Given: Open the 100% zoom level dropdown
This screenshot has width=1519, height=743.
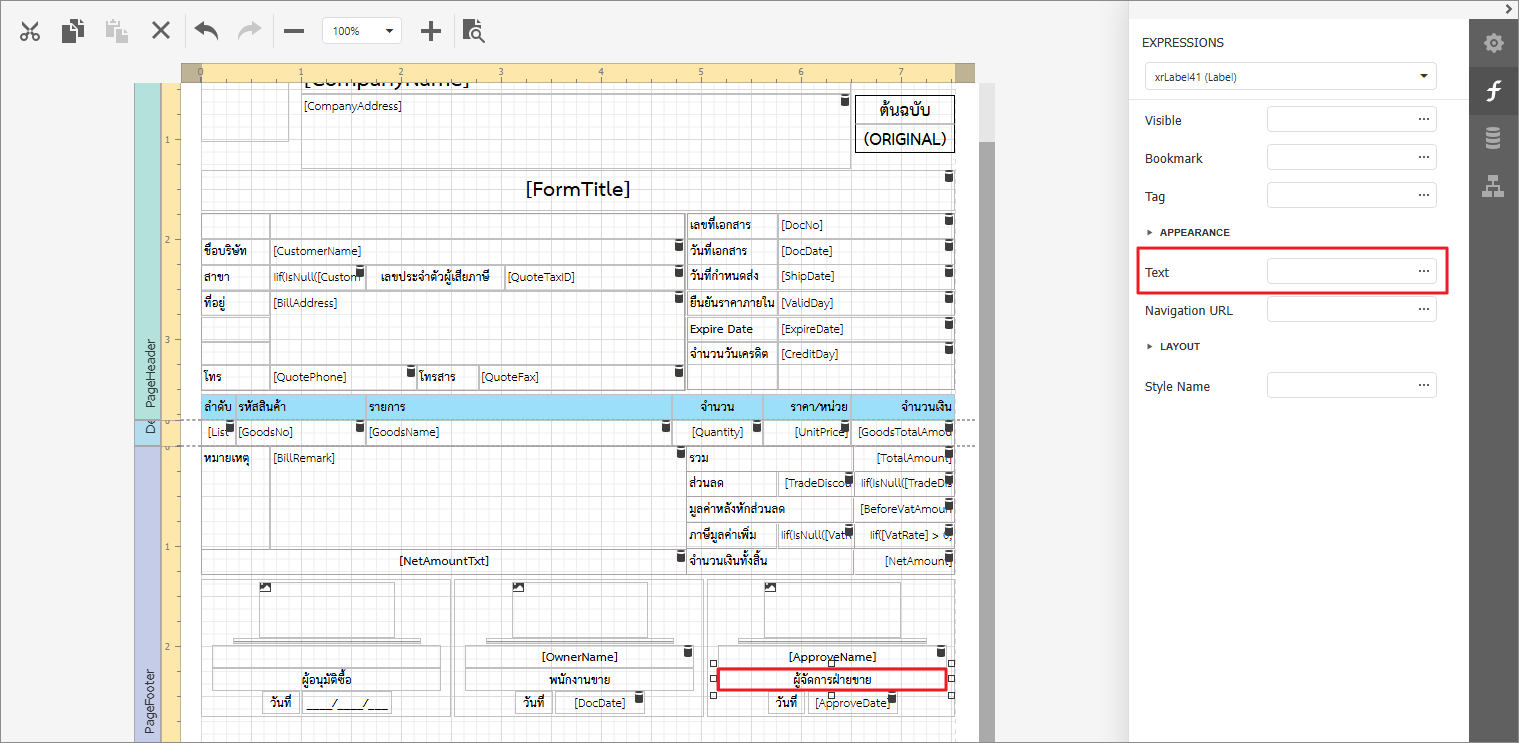Looking at the screenshot, I should [x=362, y=31].
